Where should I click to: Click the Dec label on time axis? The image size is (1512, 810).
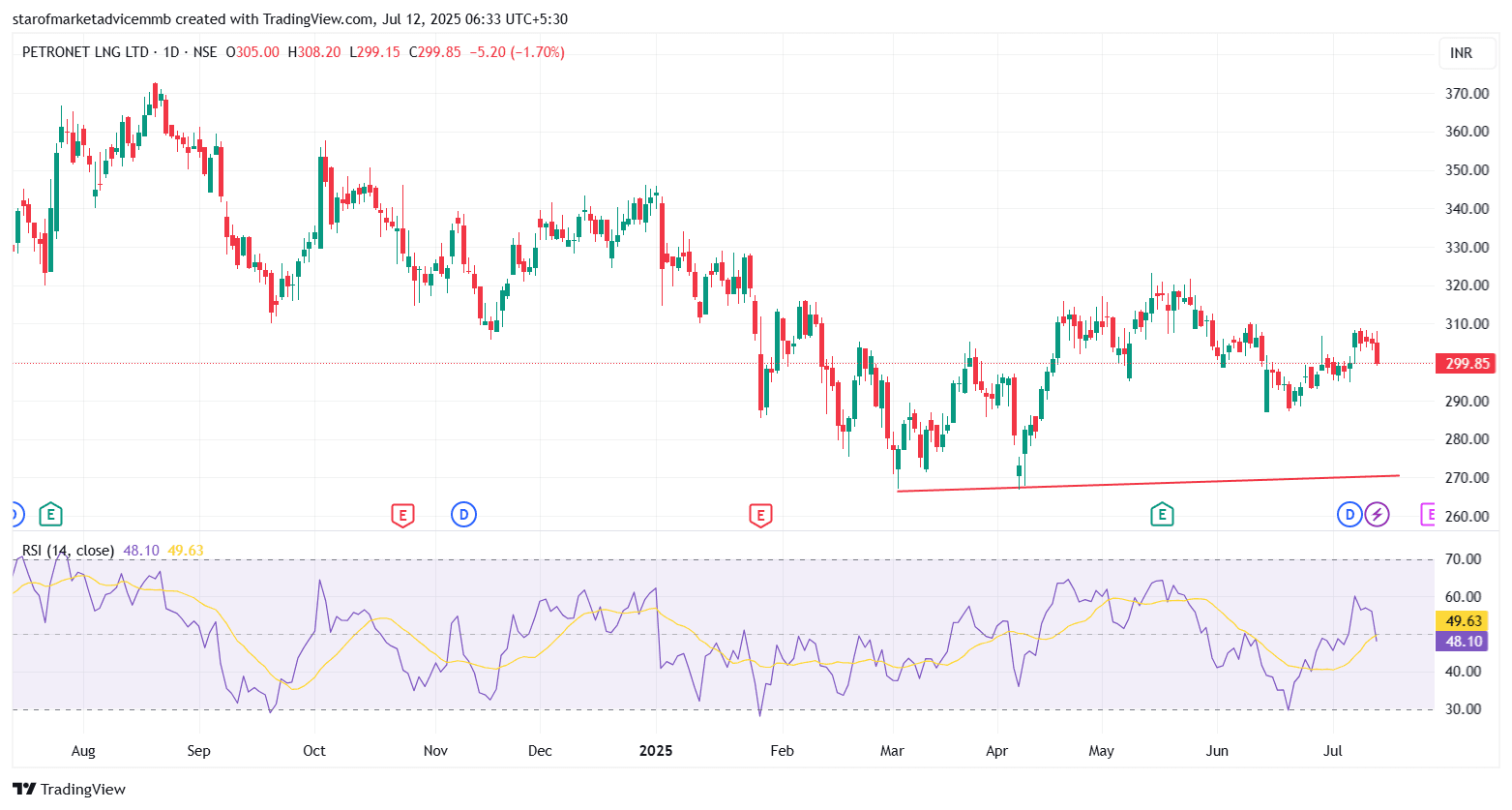[x=540, y=751]
